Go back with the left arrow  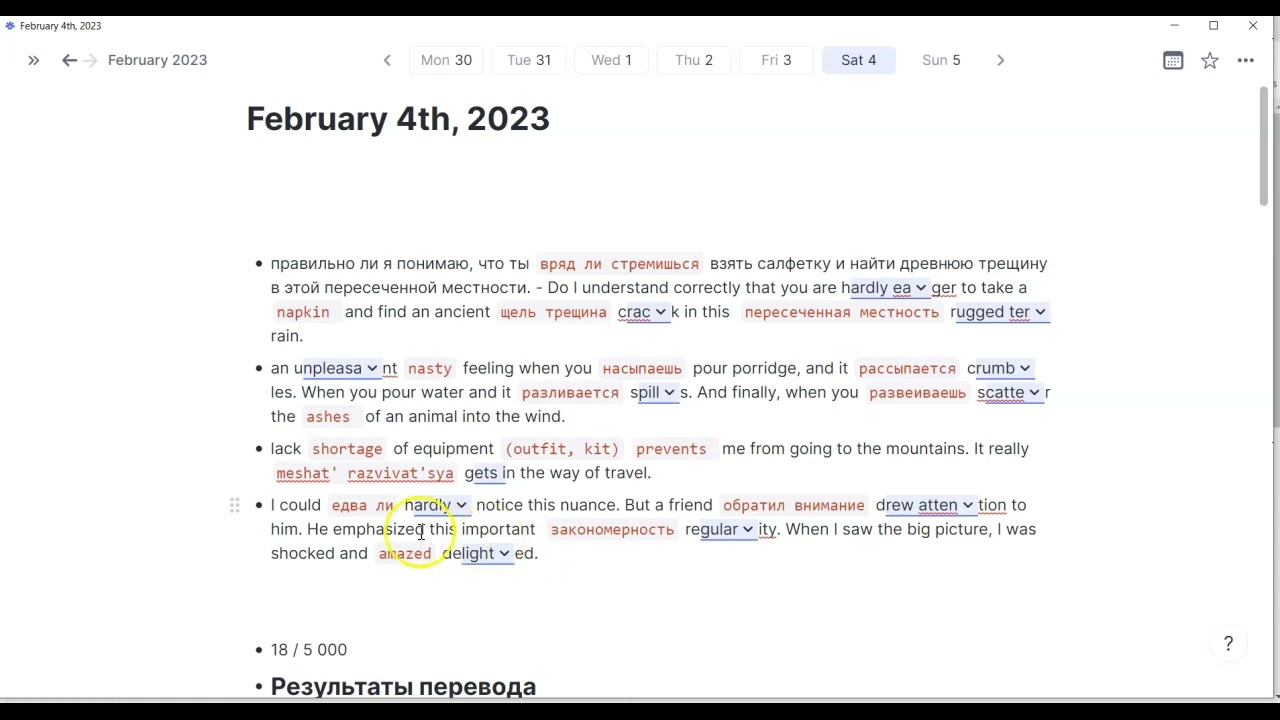click(x=69, y=61)
